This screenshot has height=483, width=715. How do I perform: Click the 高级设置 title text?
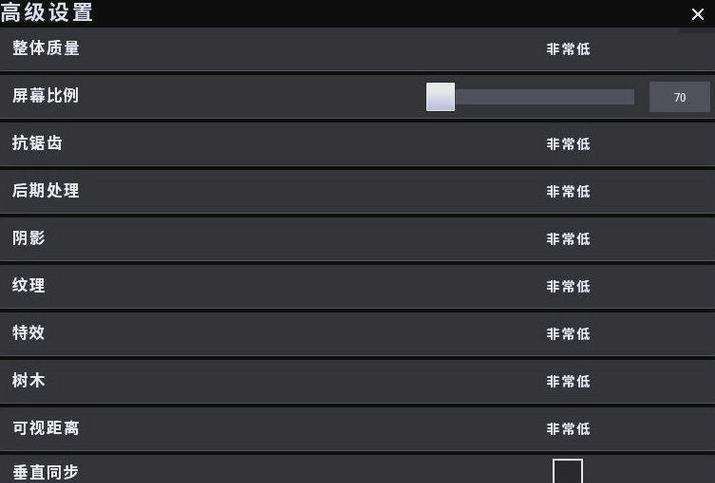47,12
